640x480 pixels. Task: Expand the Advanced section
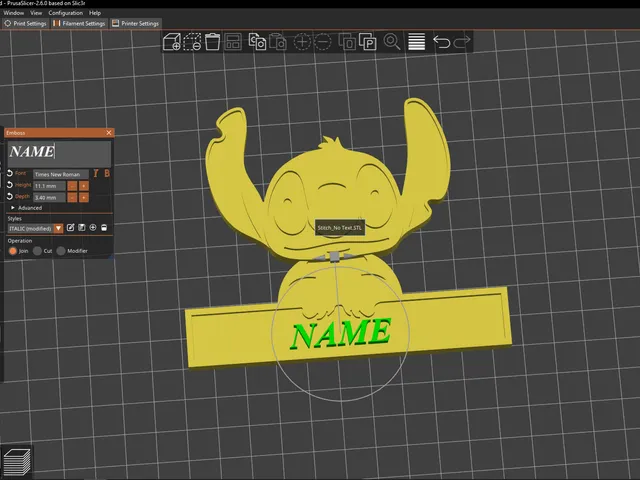tap(27, 208)
